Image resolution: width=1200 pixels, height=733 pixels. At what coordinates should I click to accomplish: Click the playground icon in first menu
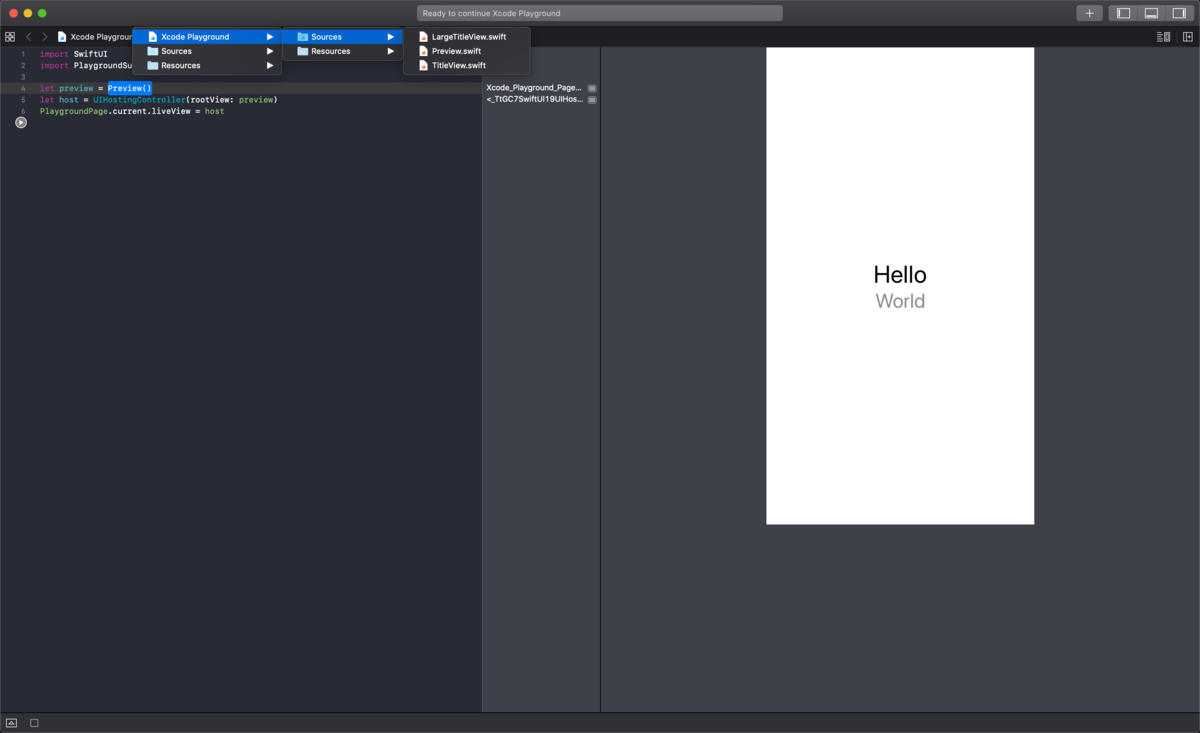tap(153, 37)
